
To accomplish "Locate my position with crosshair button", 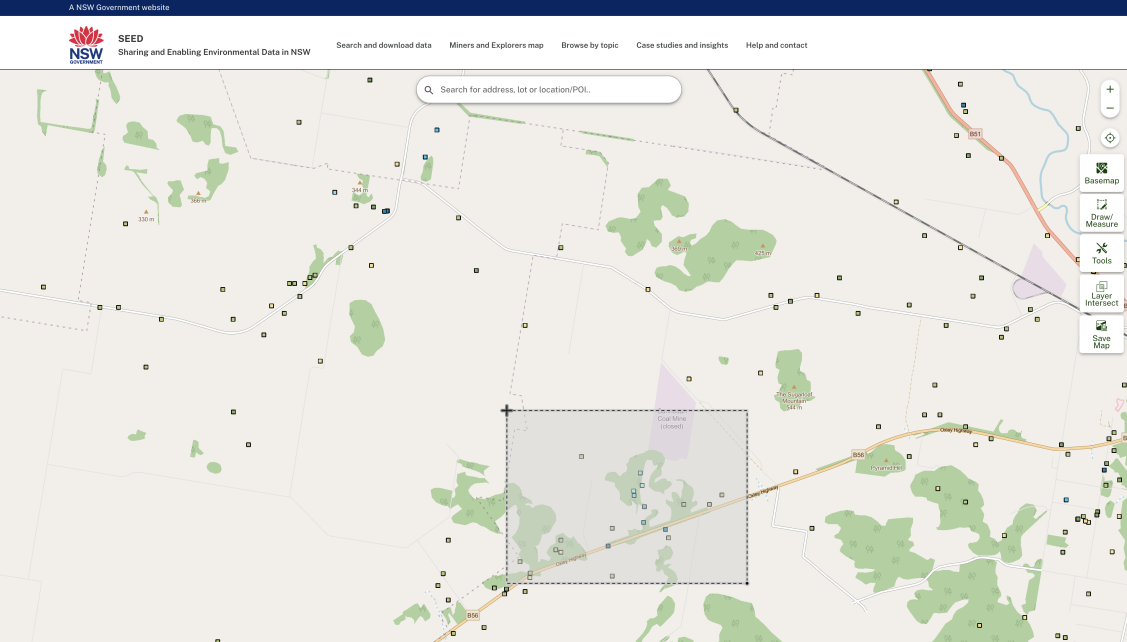I will (1110, 138).
